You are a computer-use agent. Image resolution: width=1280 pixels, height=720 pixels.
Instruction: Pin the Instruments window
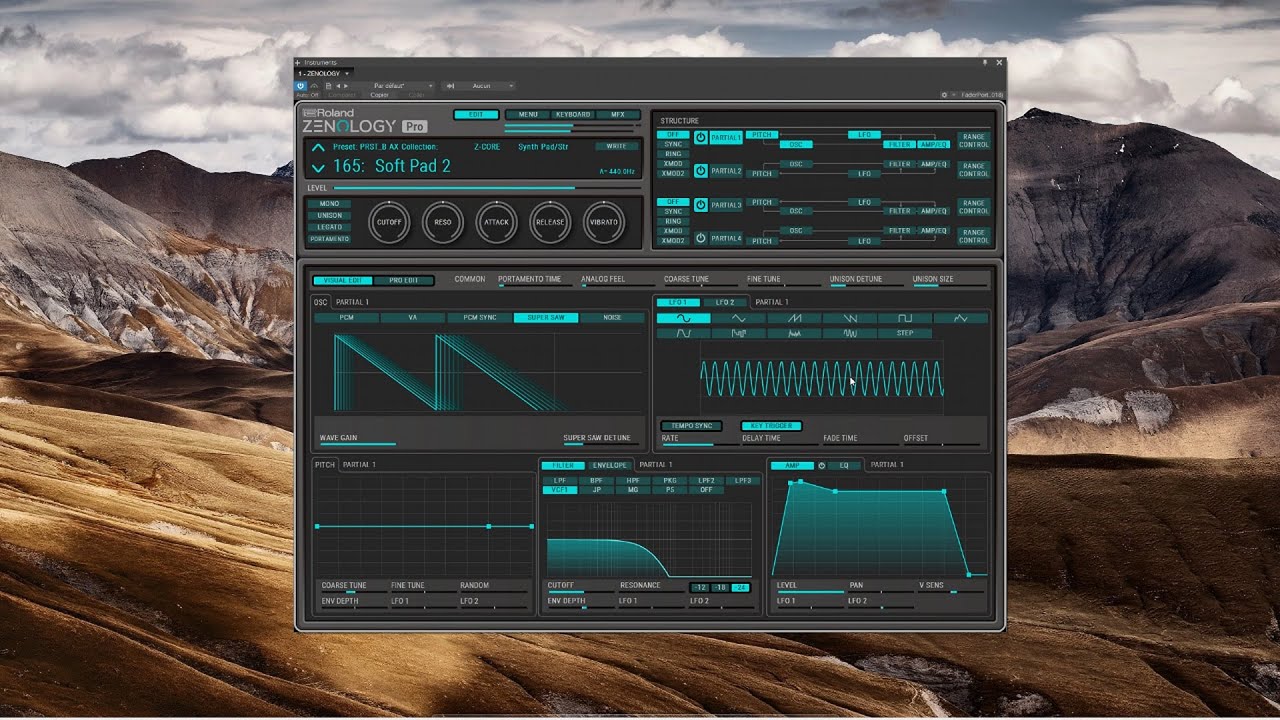pos(985,62)
